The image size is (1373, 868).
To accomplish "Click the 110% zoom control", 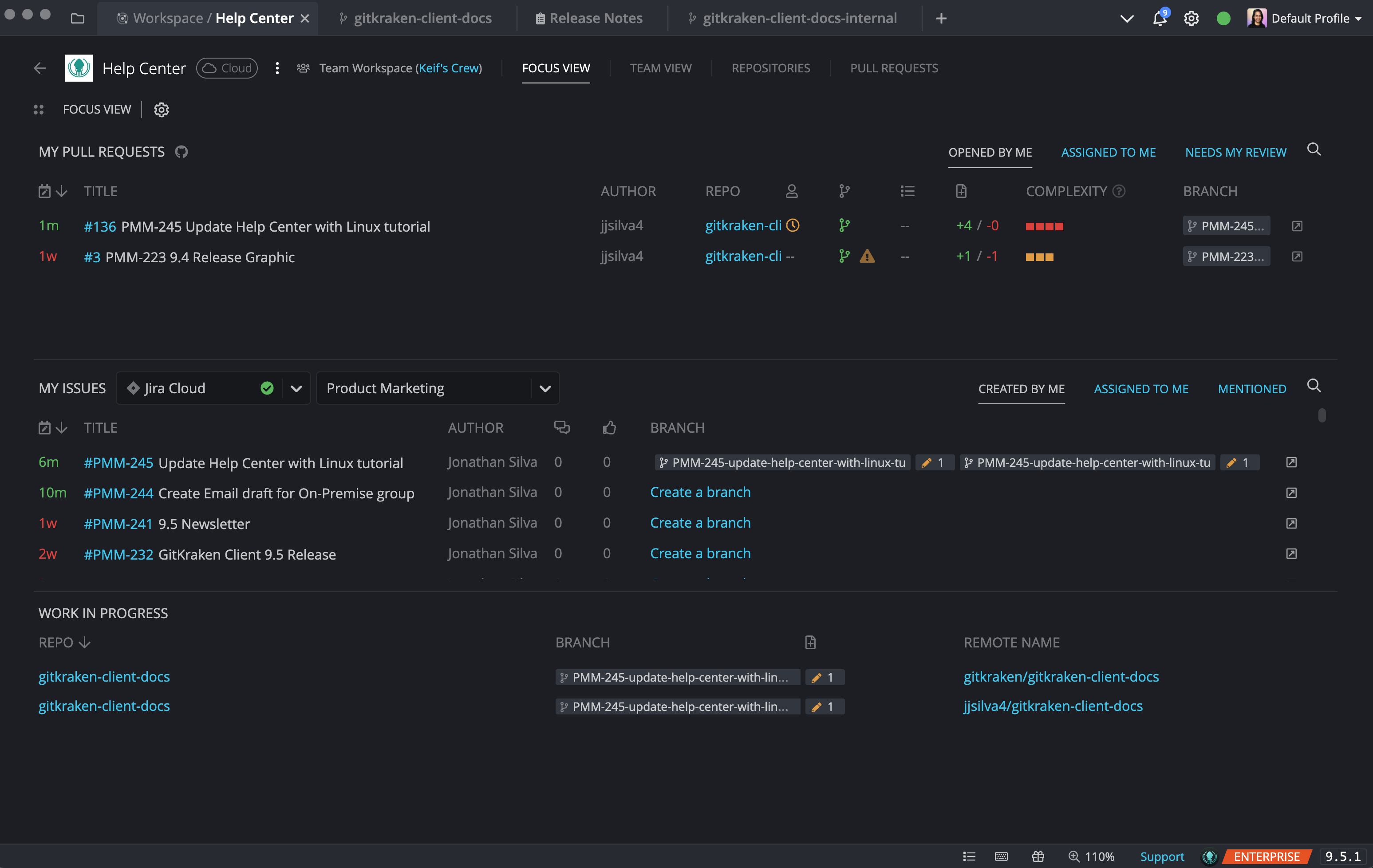I will coord(1091,856).
